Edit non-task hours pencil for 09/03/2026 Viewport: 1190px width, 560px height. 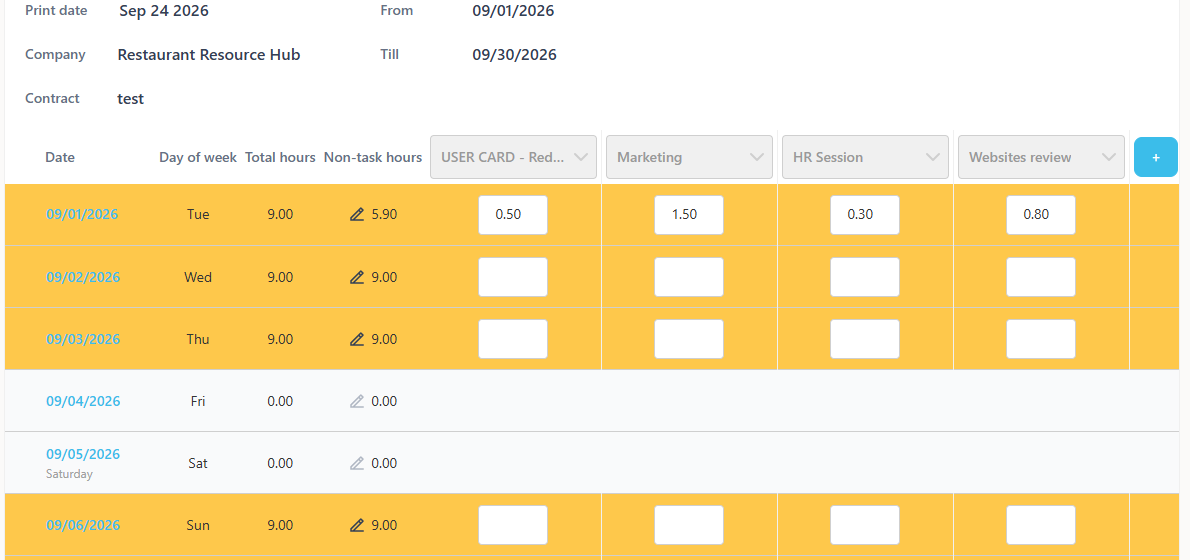[357, 339]
